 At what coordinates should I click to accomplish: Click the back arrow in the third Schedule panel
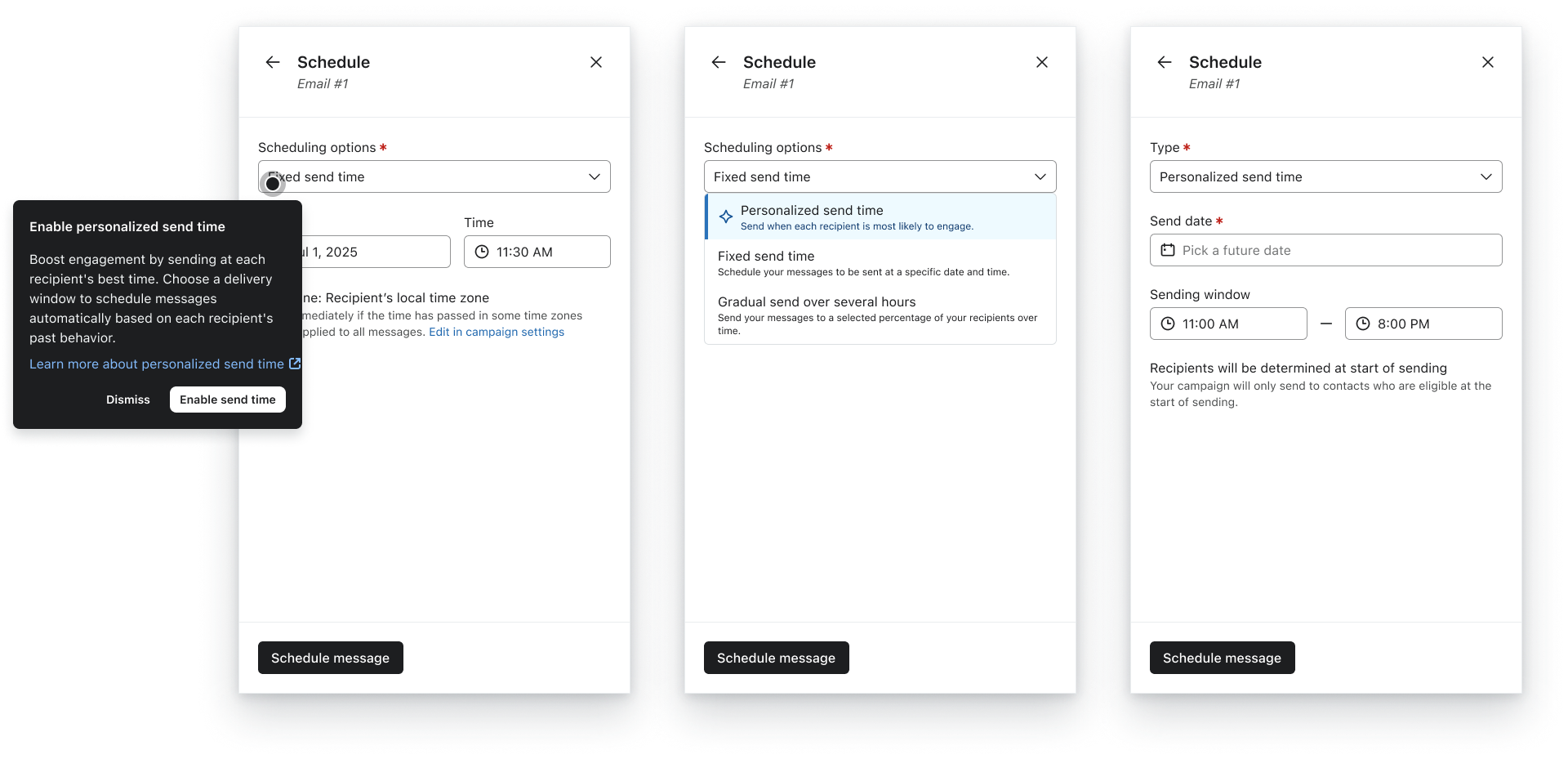click(x=1164, y=62)
